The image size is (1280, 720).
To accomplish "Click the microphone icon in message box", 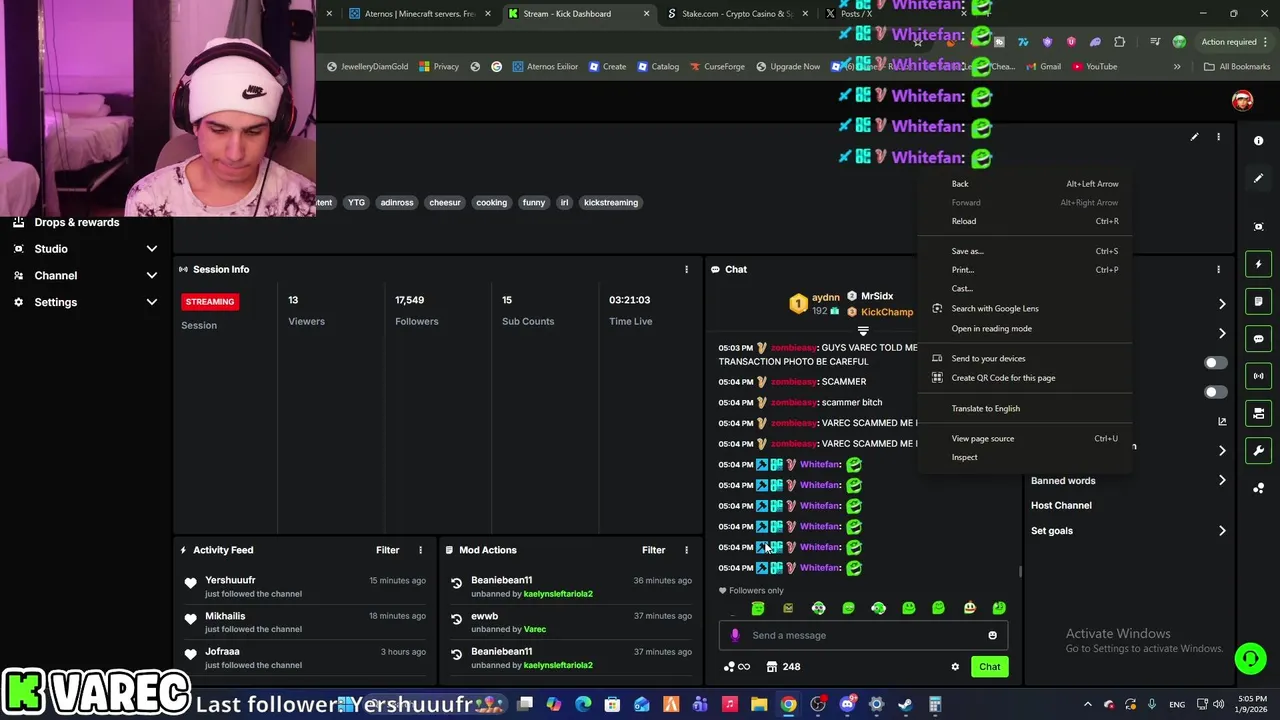I will pos(735,635).
